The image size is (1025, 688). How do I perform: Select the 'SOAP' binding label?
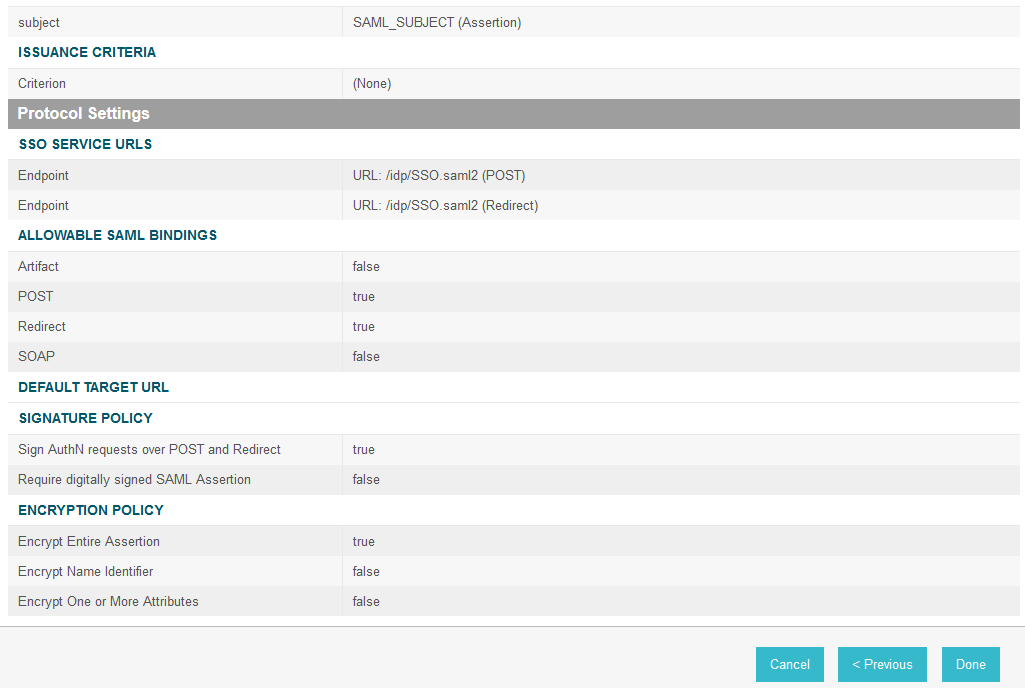(x=37, y=356)
